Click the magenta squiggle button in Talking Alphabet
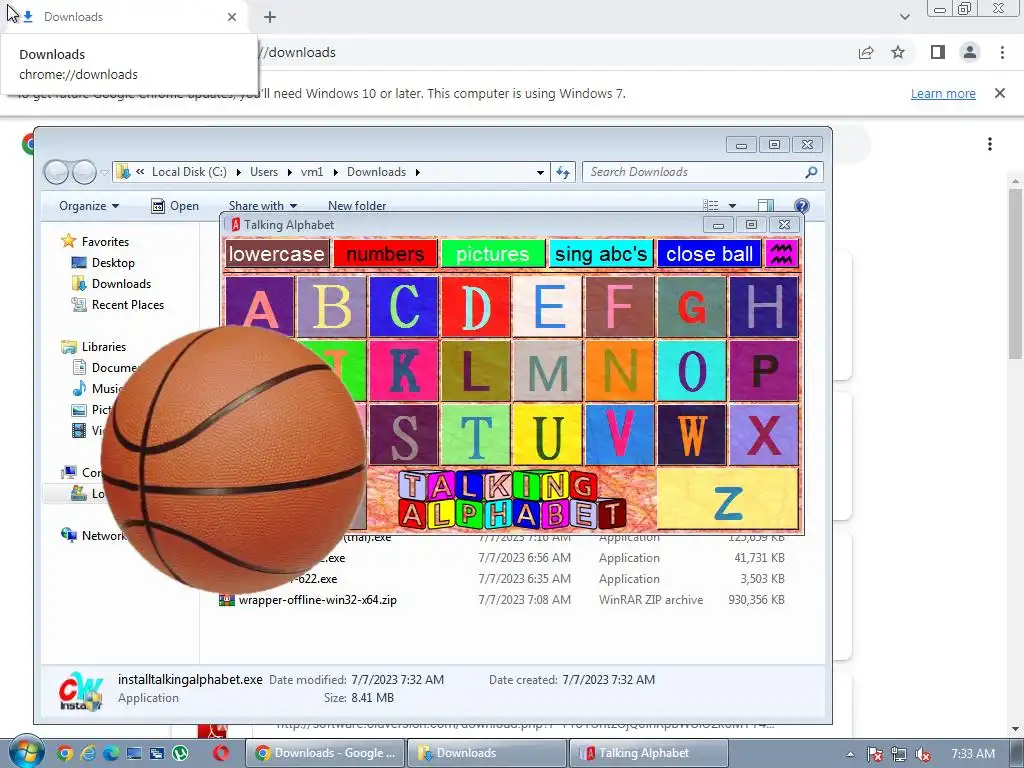Screen dimensions: 1024x768 click(782, 253)
